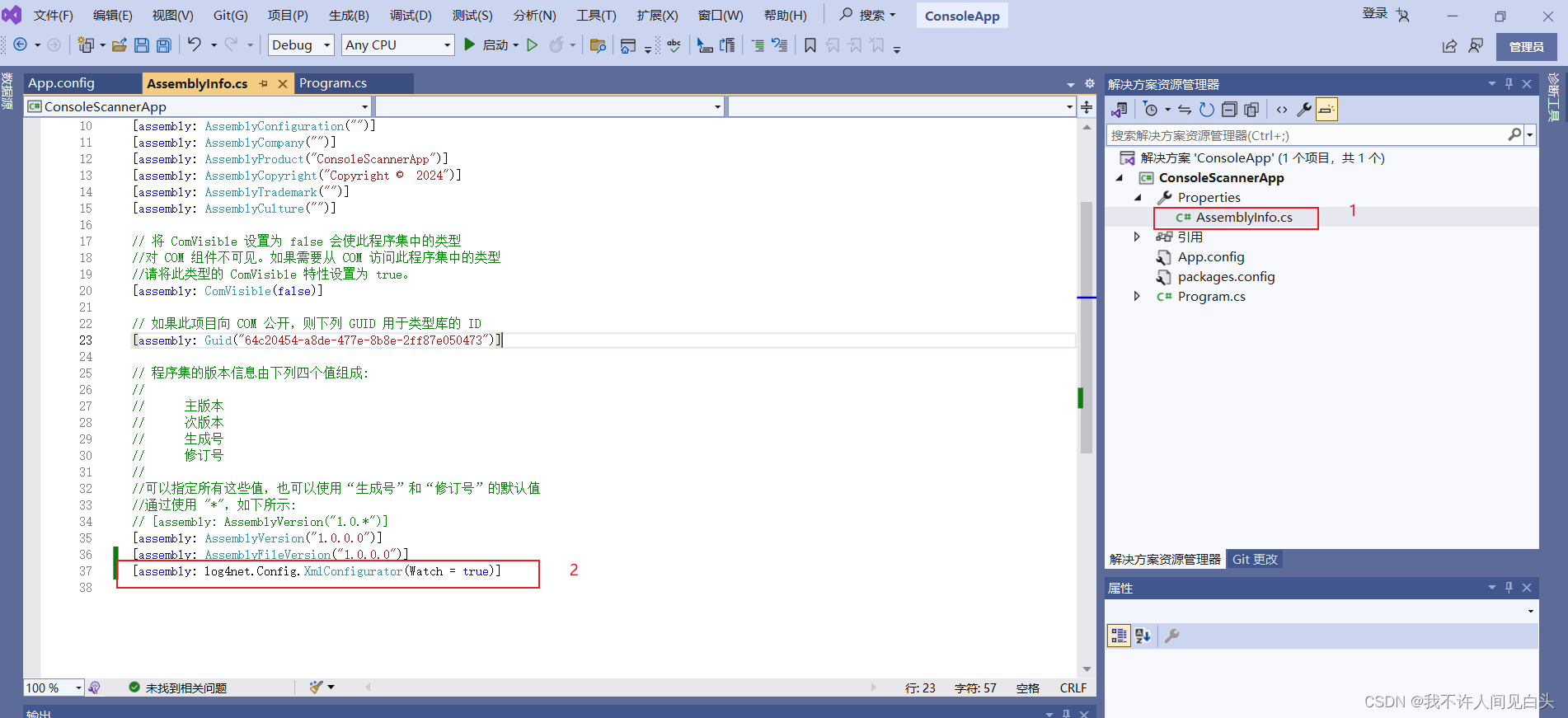Expand the 引用 references node

pos(1137,237)
